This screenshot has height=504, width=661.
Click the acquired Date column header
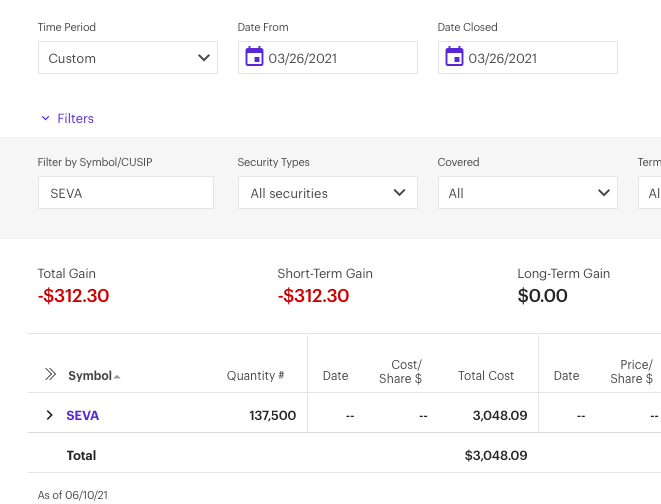[x=335, y=376]
